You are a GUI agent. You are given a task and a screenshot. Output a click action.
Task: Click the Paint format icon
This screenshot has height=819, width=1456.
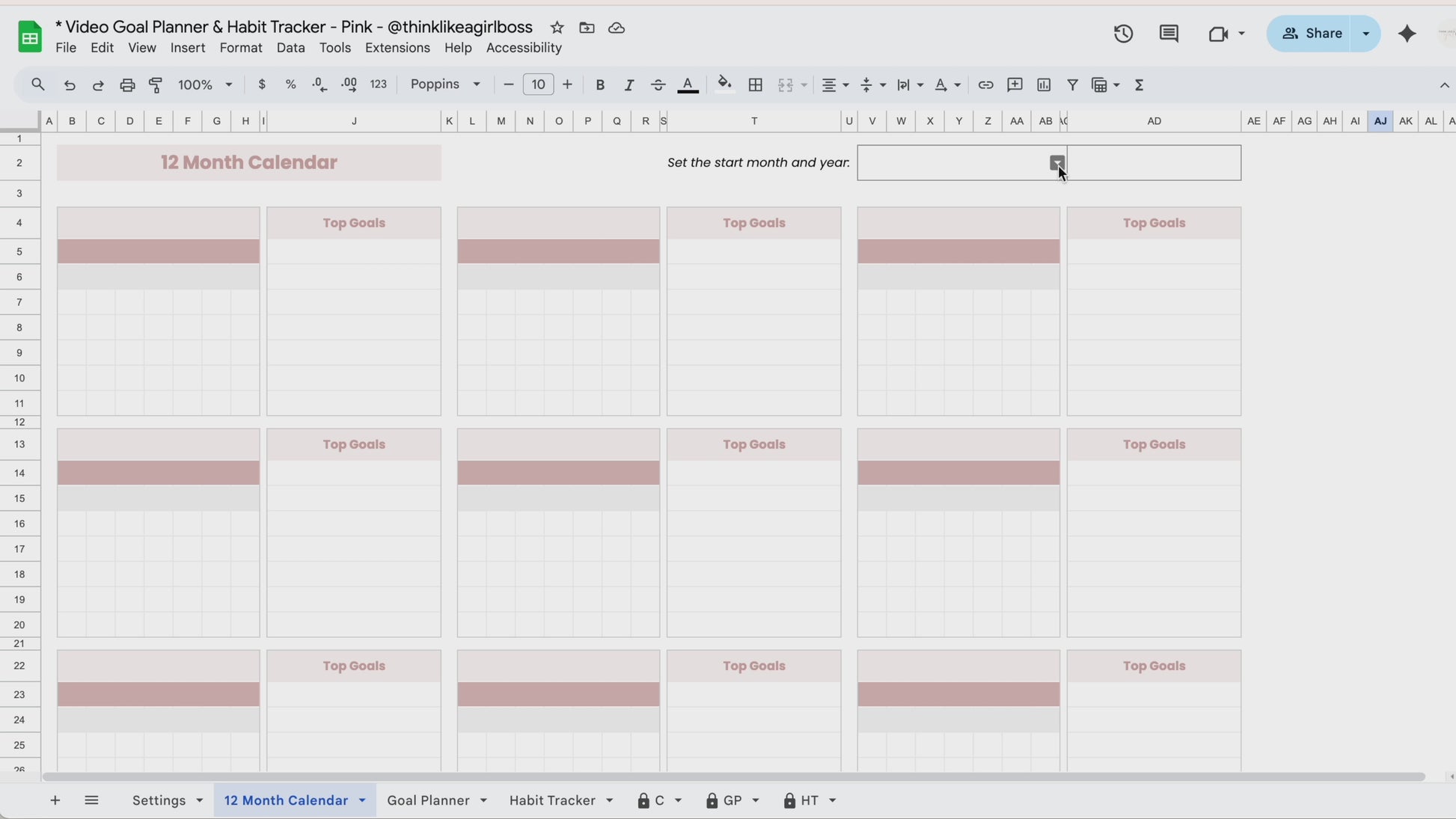(156, 85)
